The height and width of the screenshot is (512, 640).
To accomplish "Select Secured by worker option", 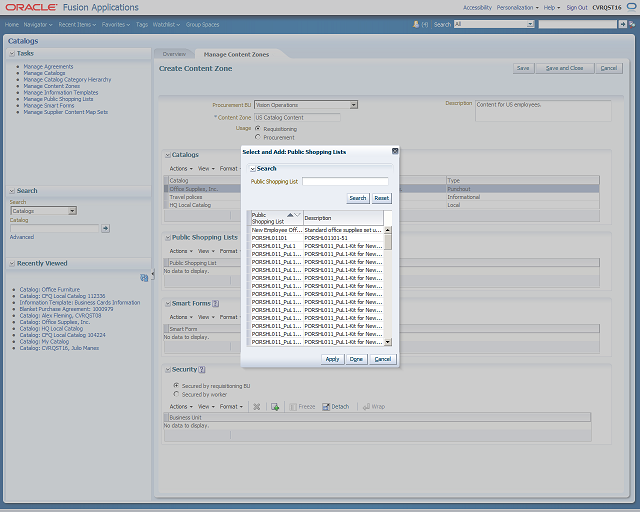I will (x=176, y=394).
